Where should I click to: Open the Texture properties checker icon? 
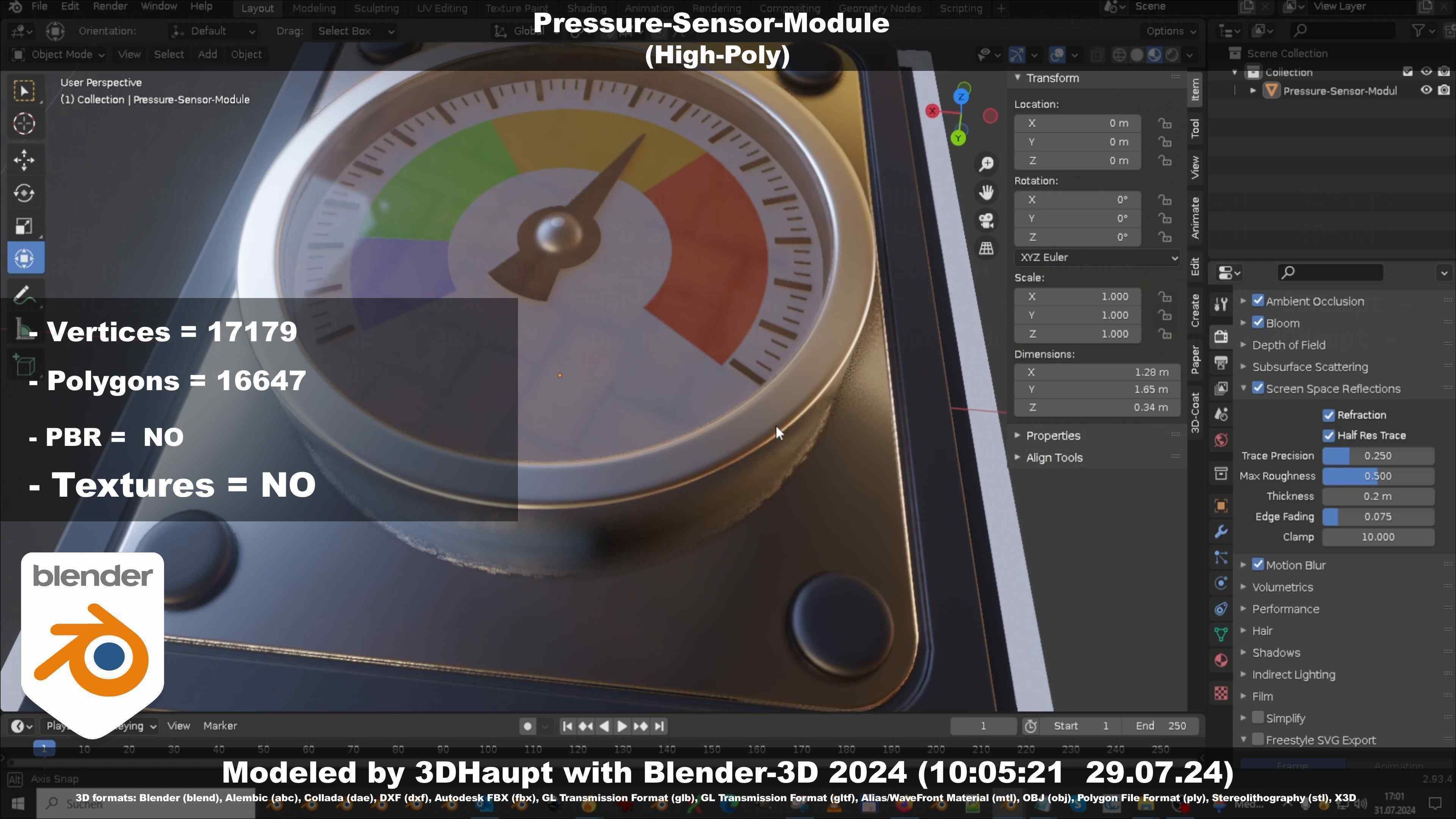pos(1221,693)
